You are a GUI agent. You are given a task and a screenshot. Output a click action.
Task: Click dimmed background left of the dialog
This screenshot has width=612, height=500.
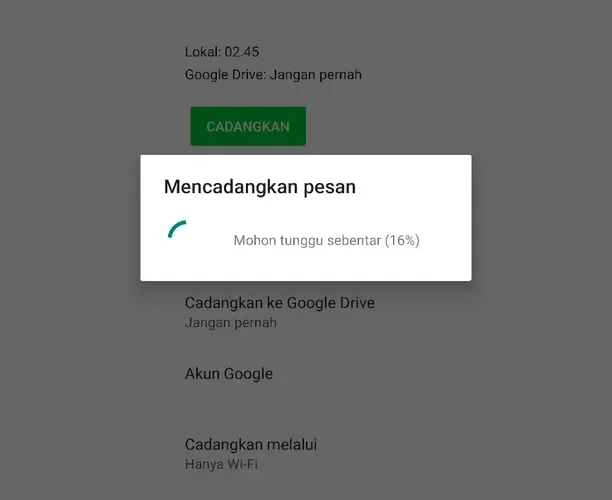[70, 218]
